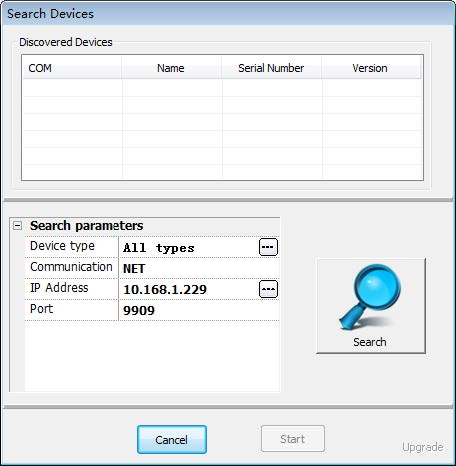Sort by the Serial Number column

(271, 68)
